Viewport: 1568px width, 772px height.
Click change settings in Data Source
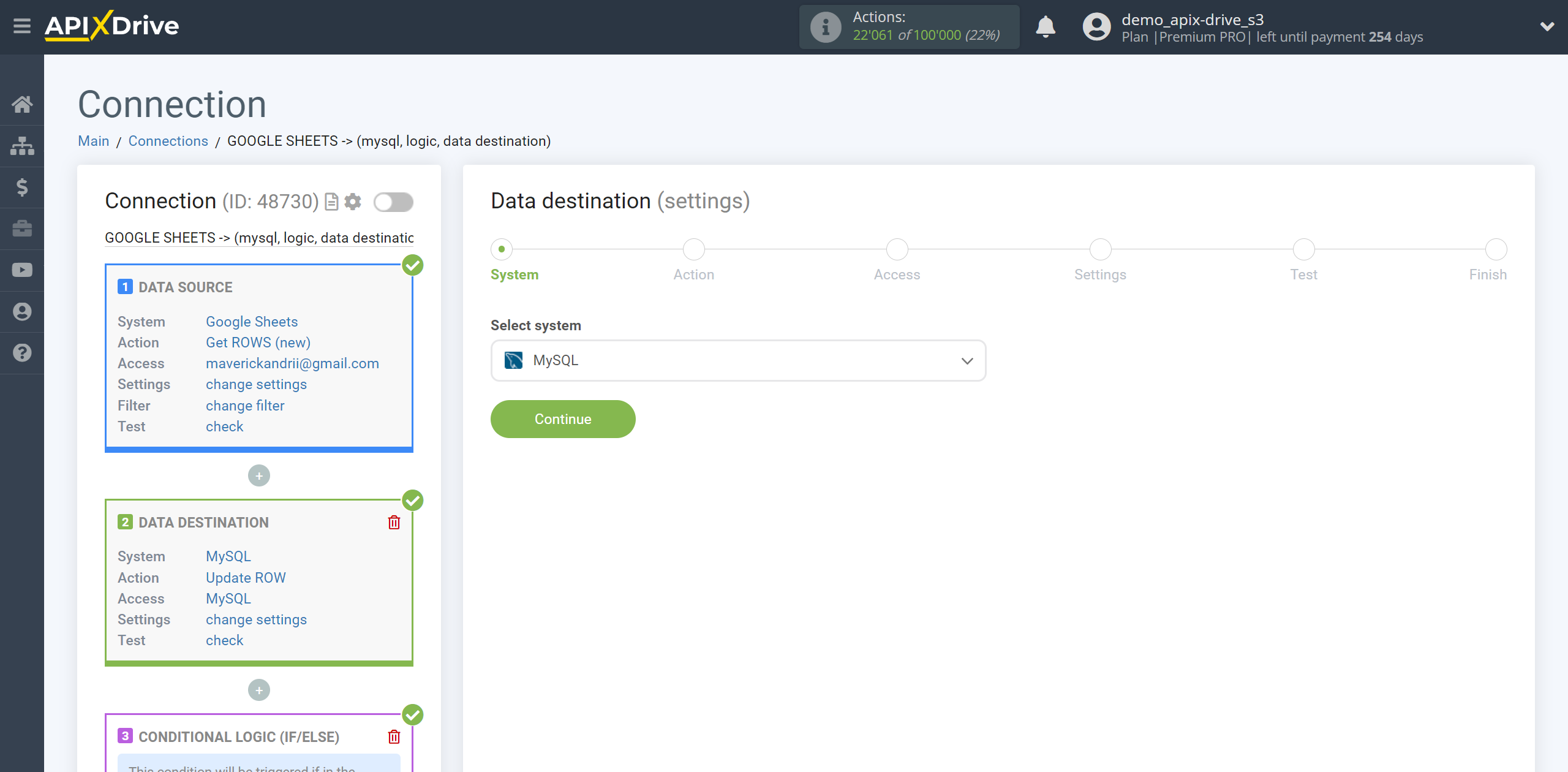(256, 384)
